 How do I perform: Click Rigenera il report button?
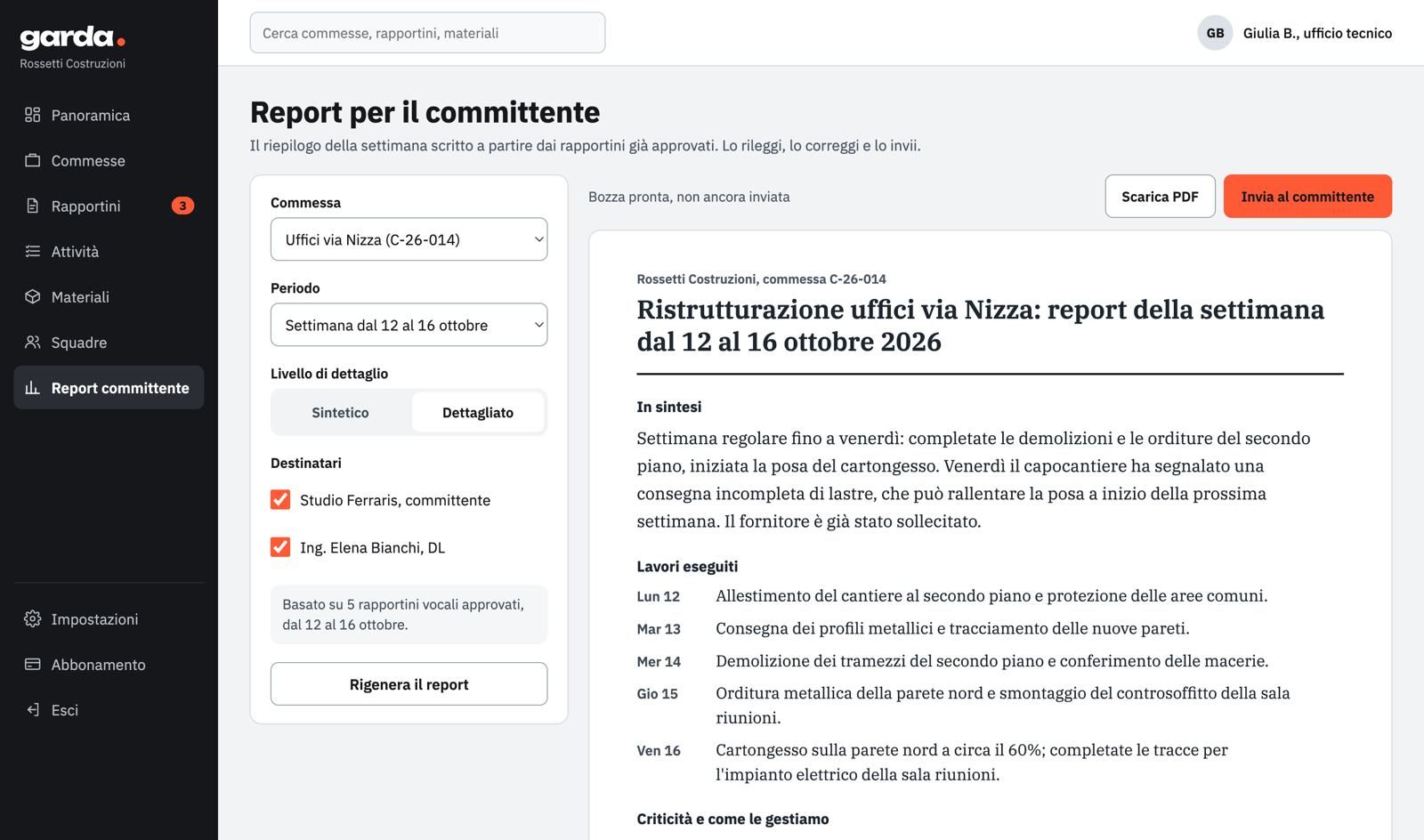pyautogui.click(x=409, y=684)
